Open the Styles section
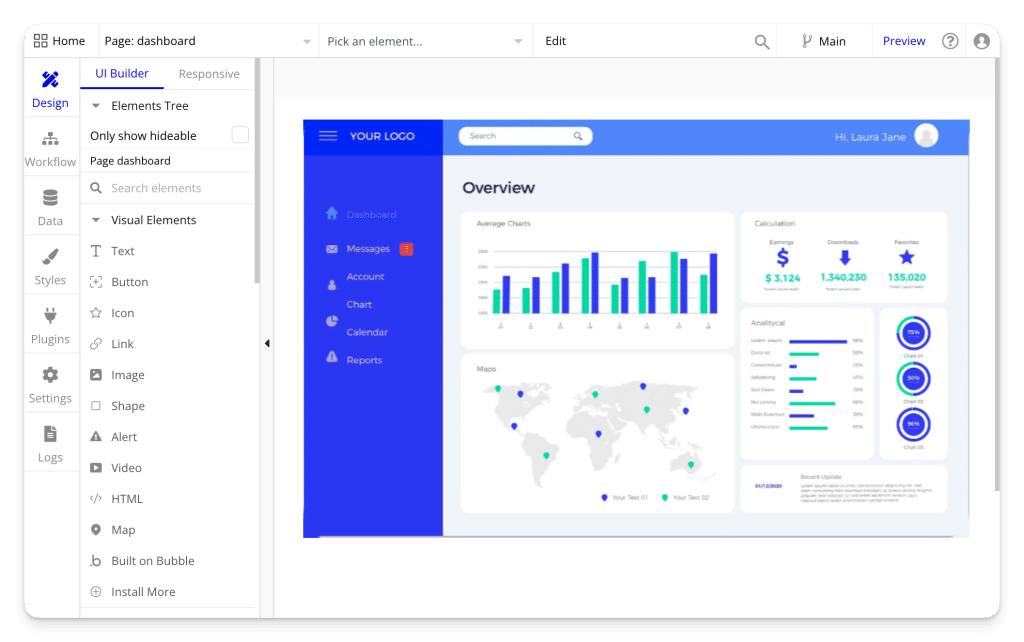This screenshot has width=1024, height=642. (50, 266)
